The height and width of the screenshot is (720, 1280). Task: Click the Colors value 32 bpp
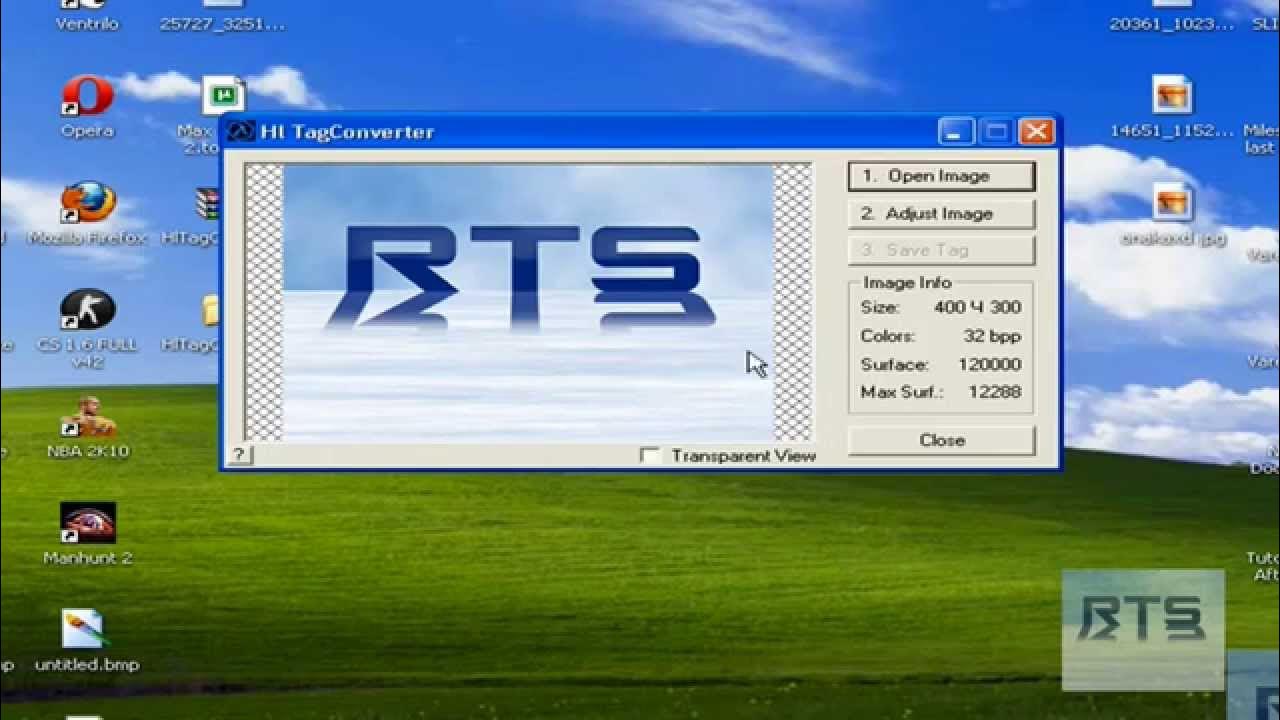pos(992,336)
